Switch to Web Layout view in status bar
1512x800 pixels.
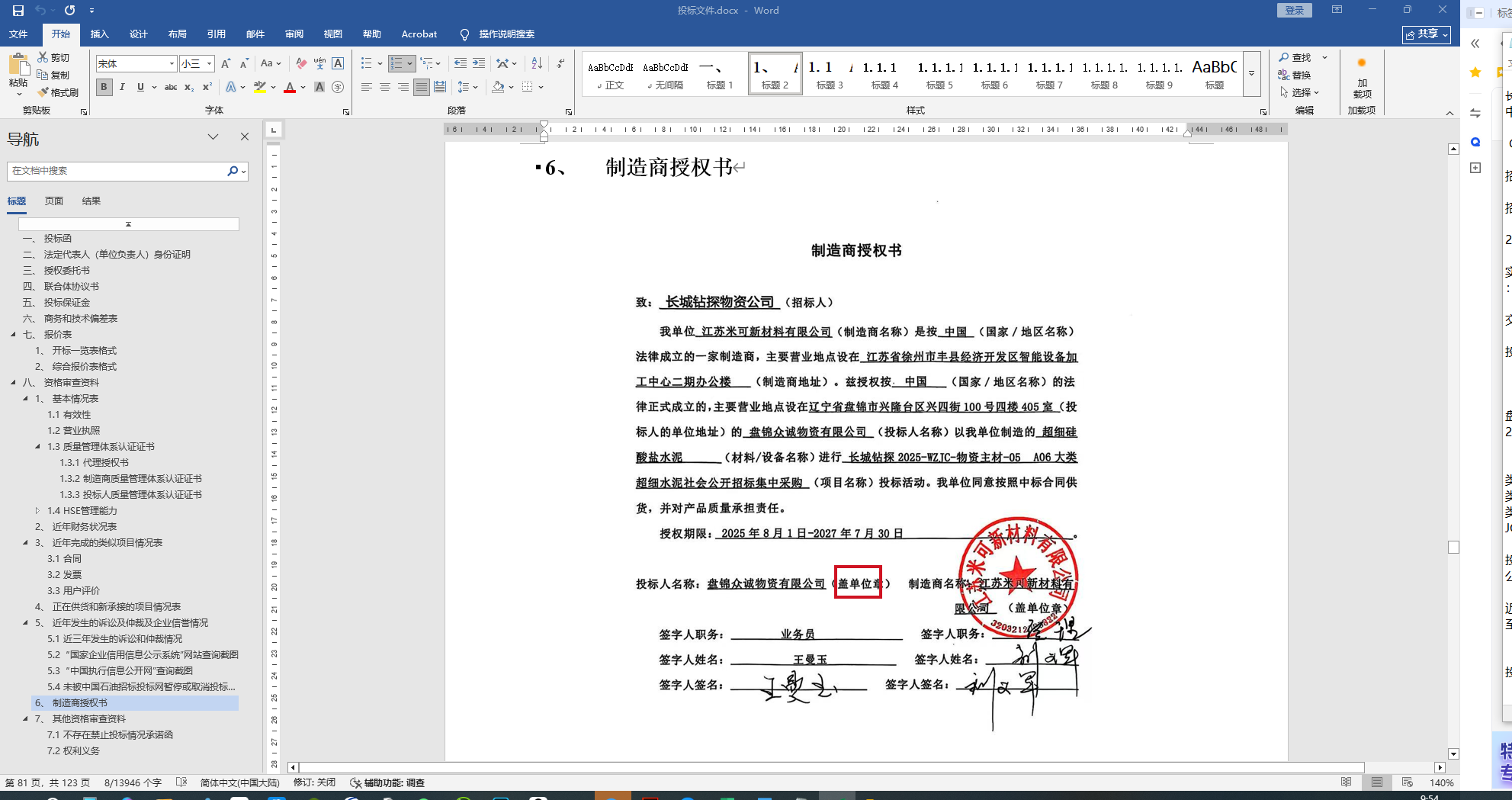click(1407, 782)
